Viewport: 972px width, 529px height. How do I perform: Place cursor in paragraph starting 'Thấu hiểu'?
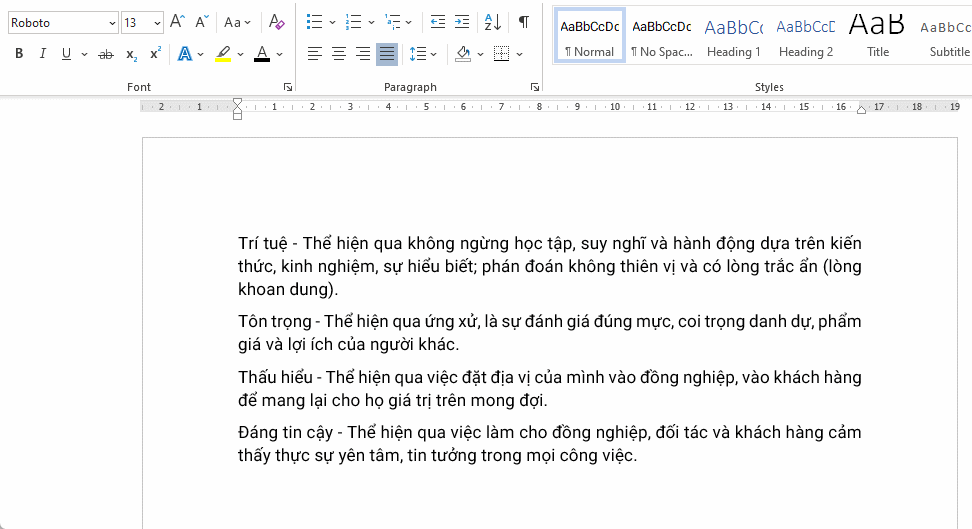tap(549, 389)
